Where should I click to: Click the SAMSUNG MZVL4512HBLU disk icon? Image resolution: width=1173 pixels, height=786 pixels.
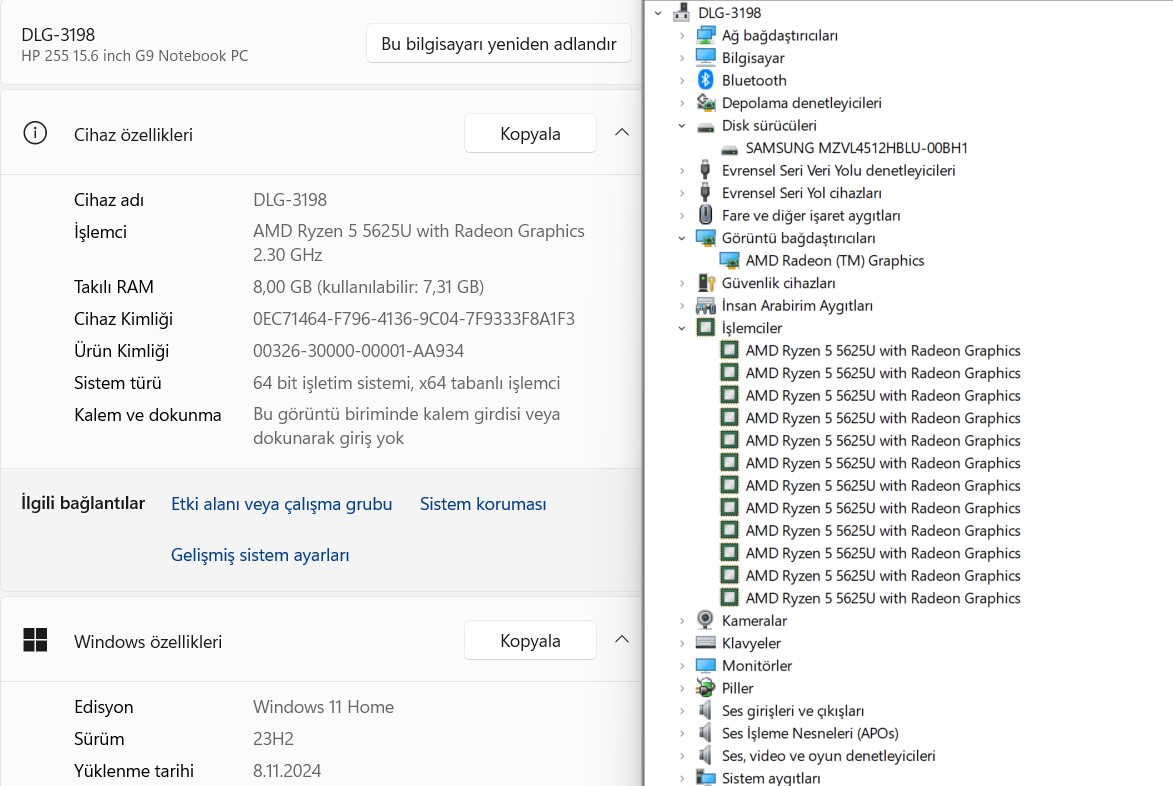pos(729,149)
